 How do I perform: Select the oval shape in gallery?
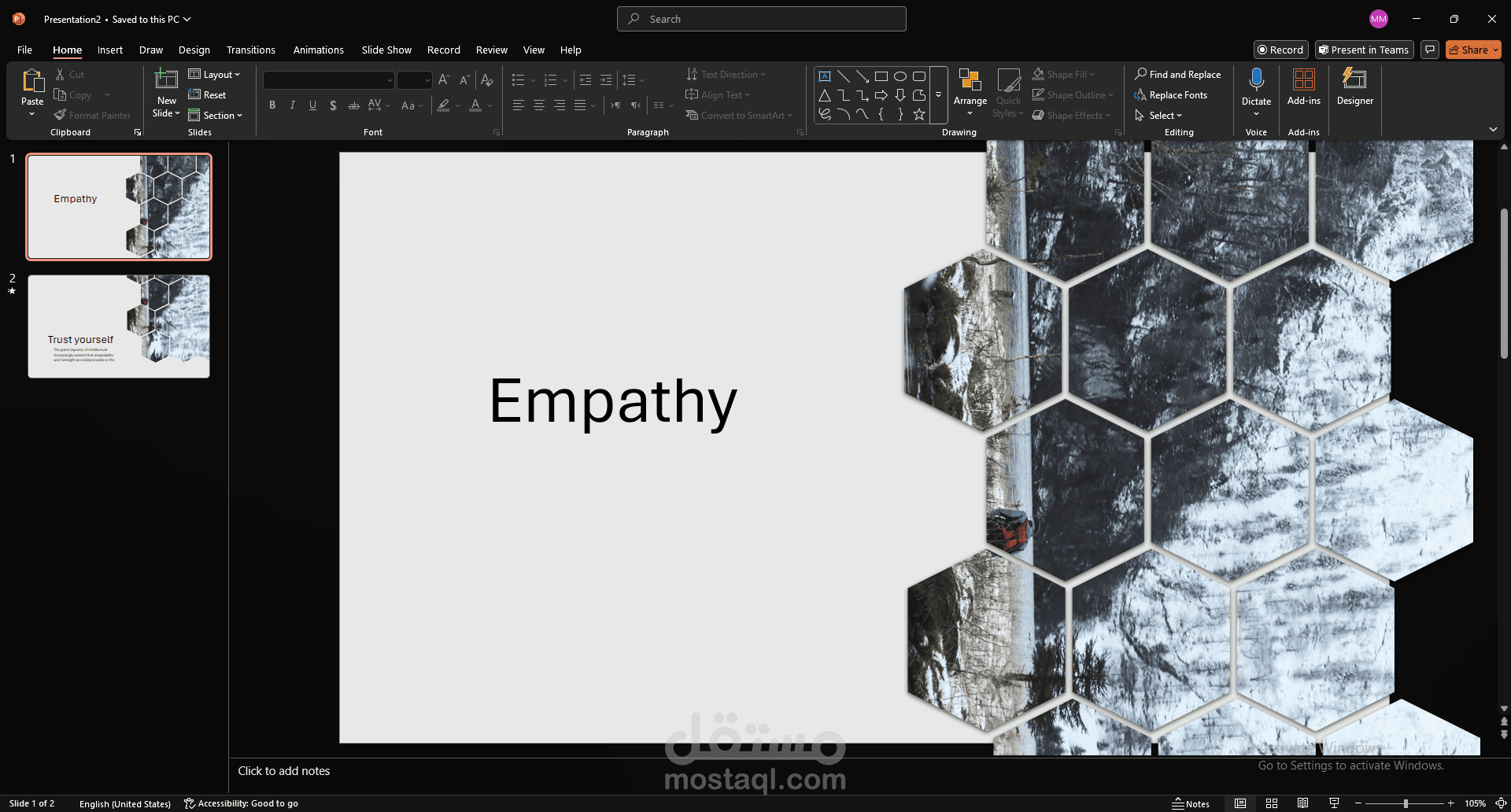[x=900, y=76]
